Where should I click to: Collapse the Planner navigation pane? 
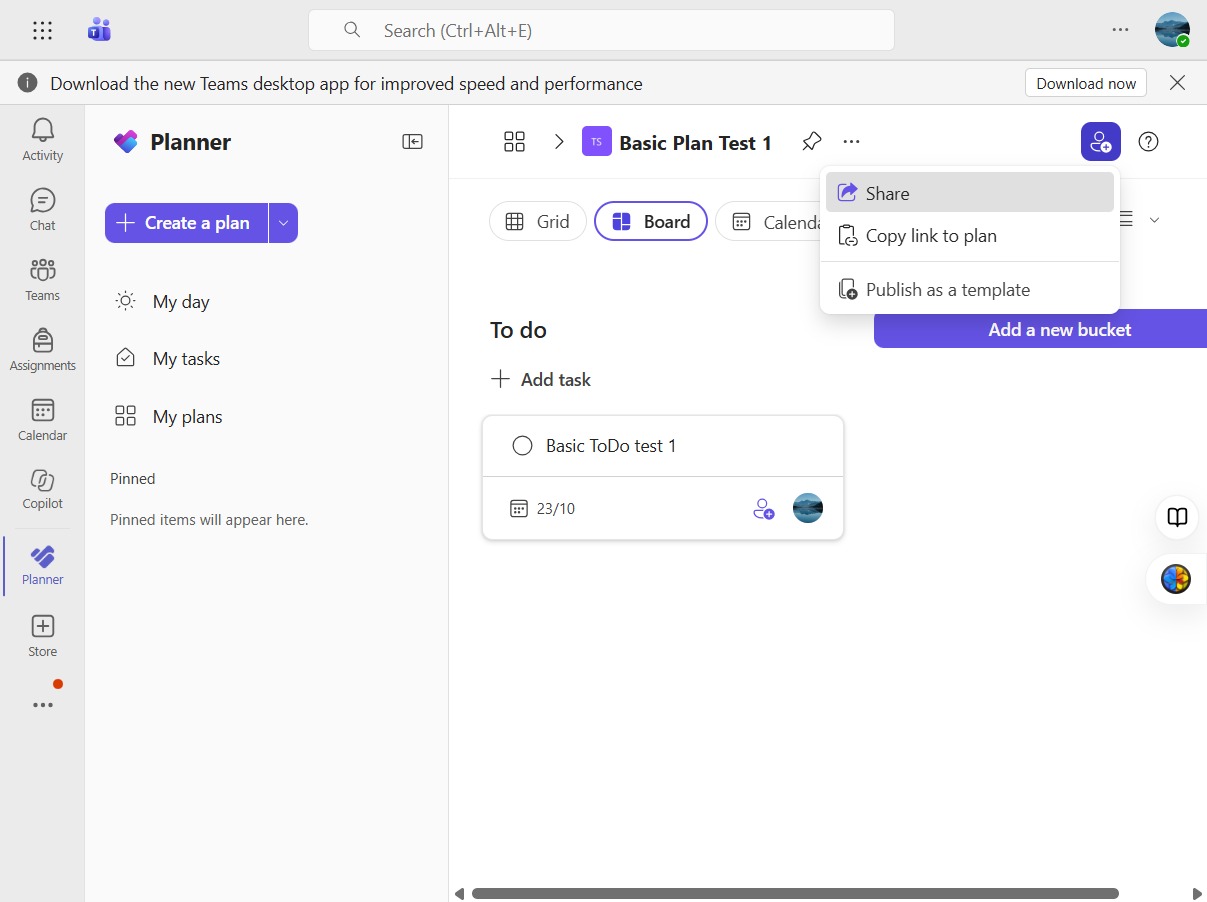pyautogui.click(x=412, y=142)
